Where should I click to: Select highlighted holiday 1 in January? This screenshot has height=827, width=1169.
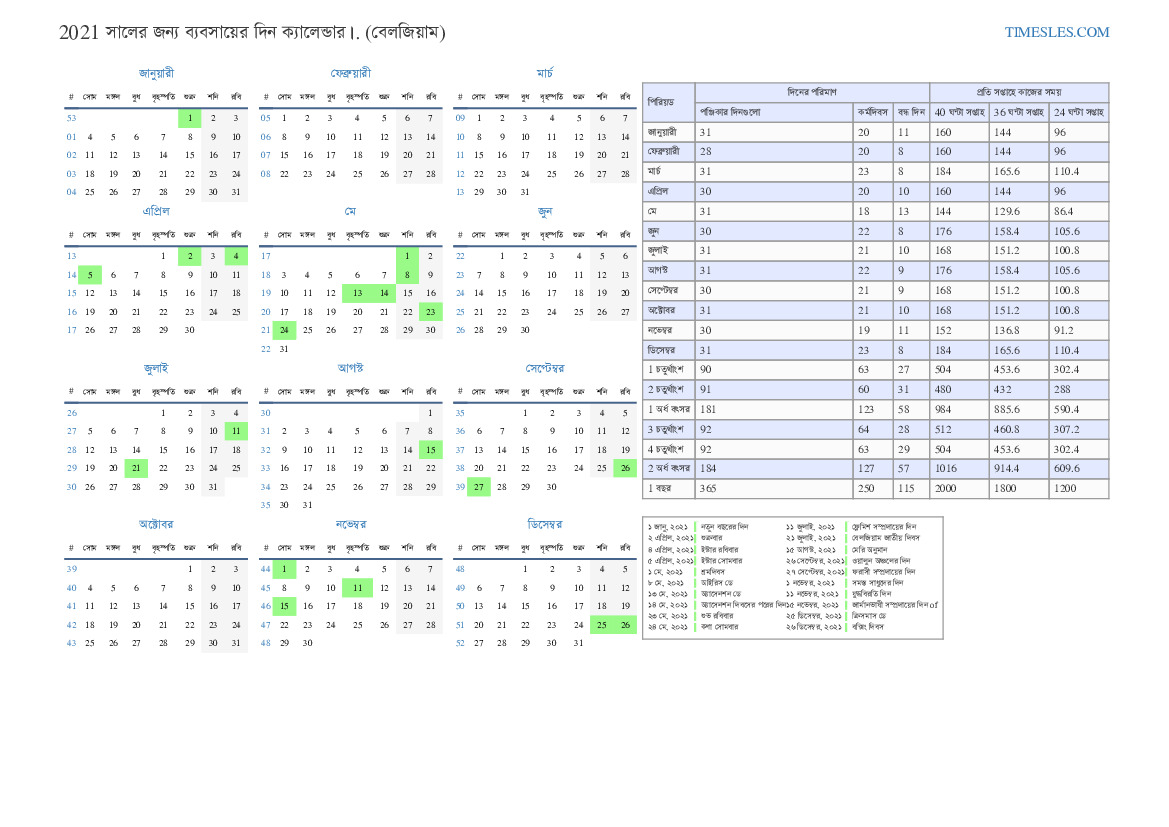[190, 118]
